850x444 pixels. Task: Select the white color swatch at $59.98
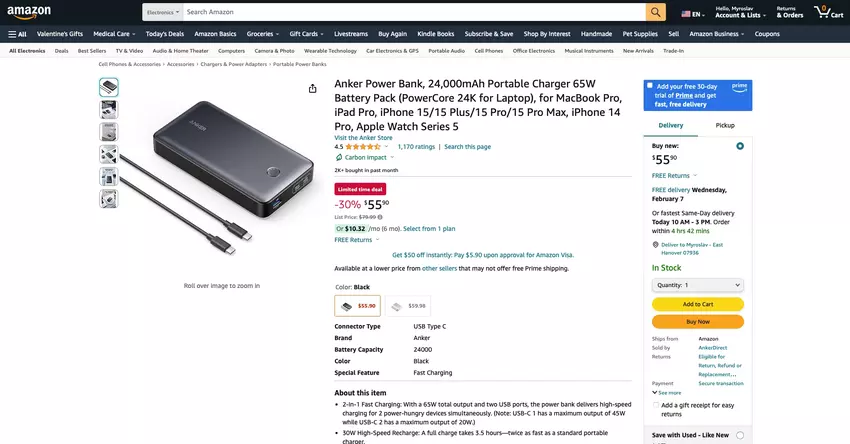tap(408, 306)
